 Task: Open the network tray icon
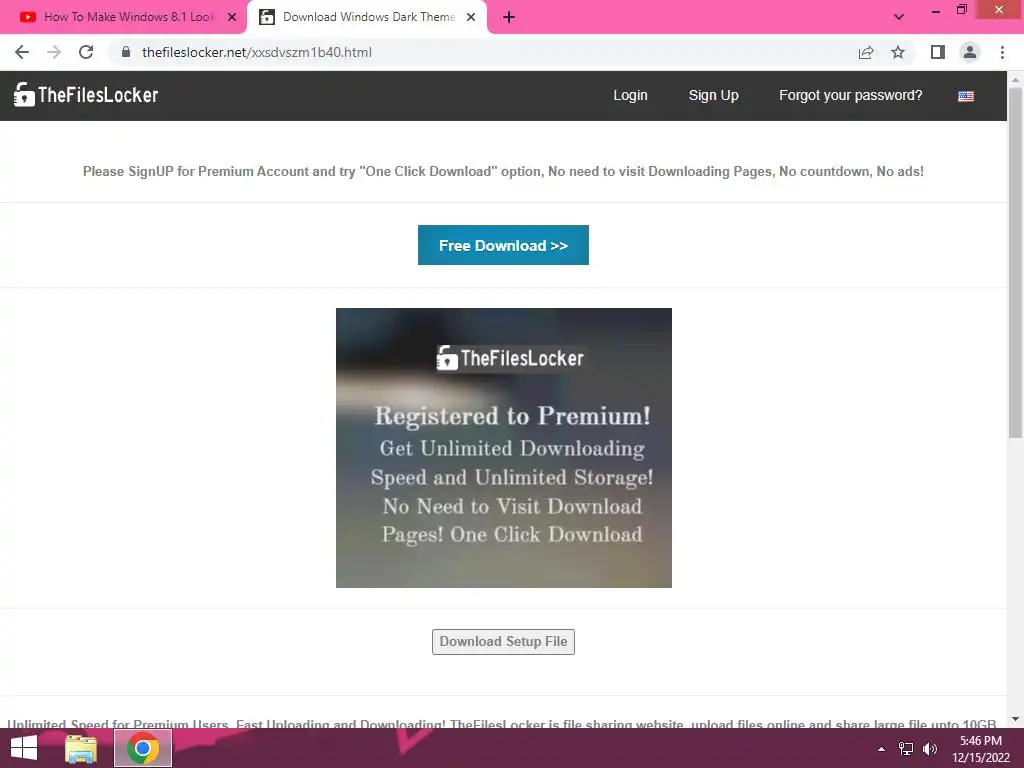point(906,749)
